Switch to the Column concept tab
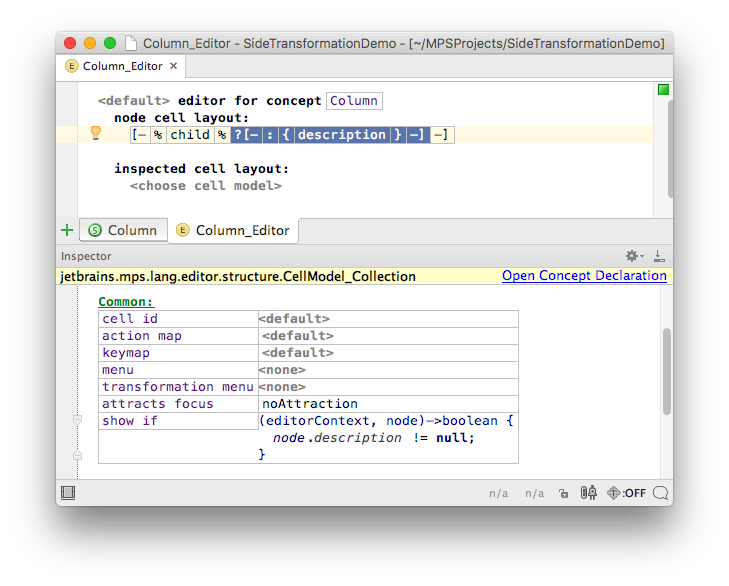Image resolution: width=729 pixels, height=586 pixels. click(x=122, y=230)
